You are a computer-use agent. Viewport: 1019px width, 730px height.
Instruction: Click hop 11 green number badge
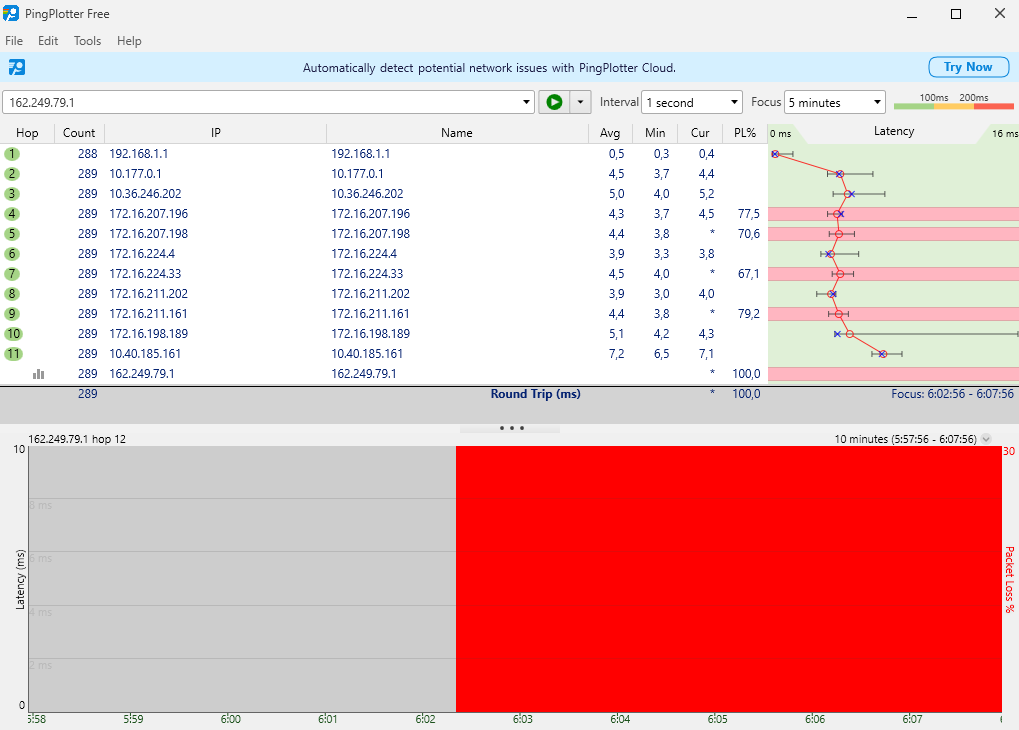point(13,354)
